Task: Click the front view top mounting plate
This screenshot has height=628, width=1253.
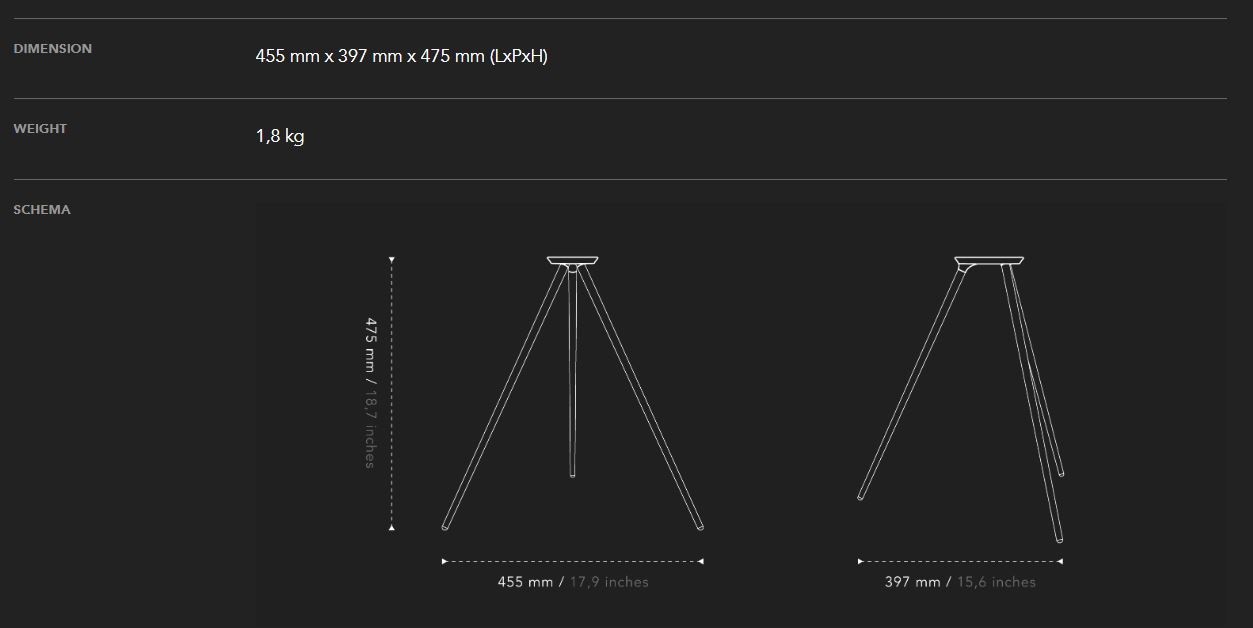Action: tap(573, 261)
